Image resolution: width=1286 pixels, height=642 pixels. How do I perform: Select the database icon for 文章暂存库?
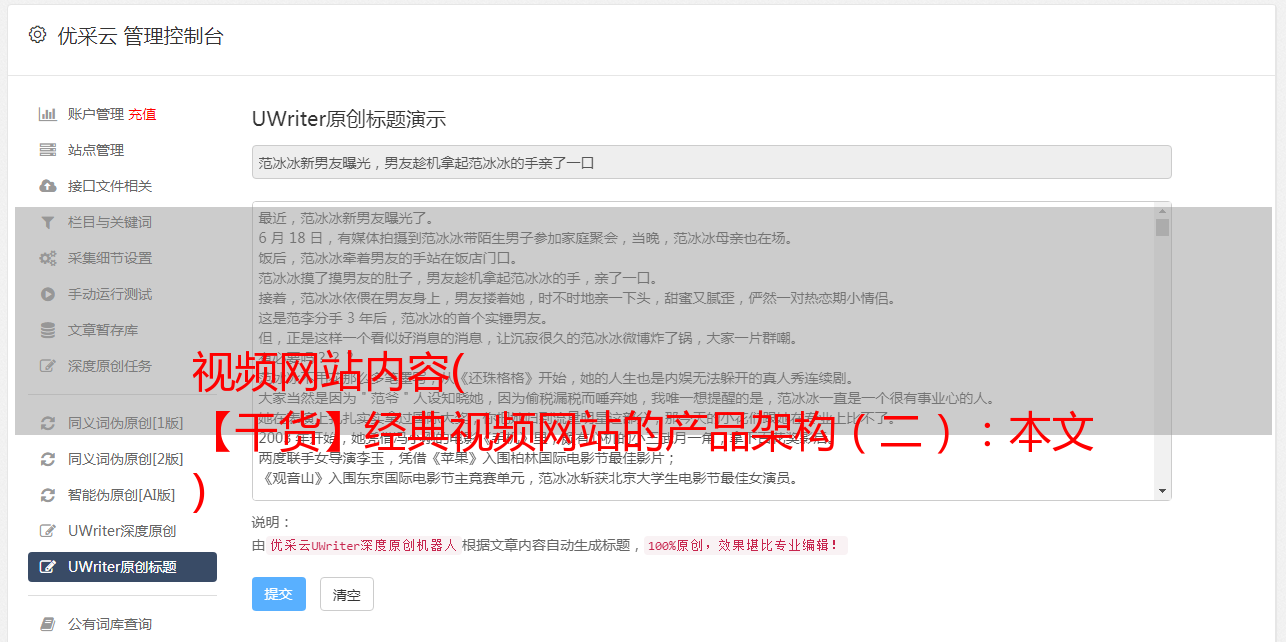click(x=47, y=330)
